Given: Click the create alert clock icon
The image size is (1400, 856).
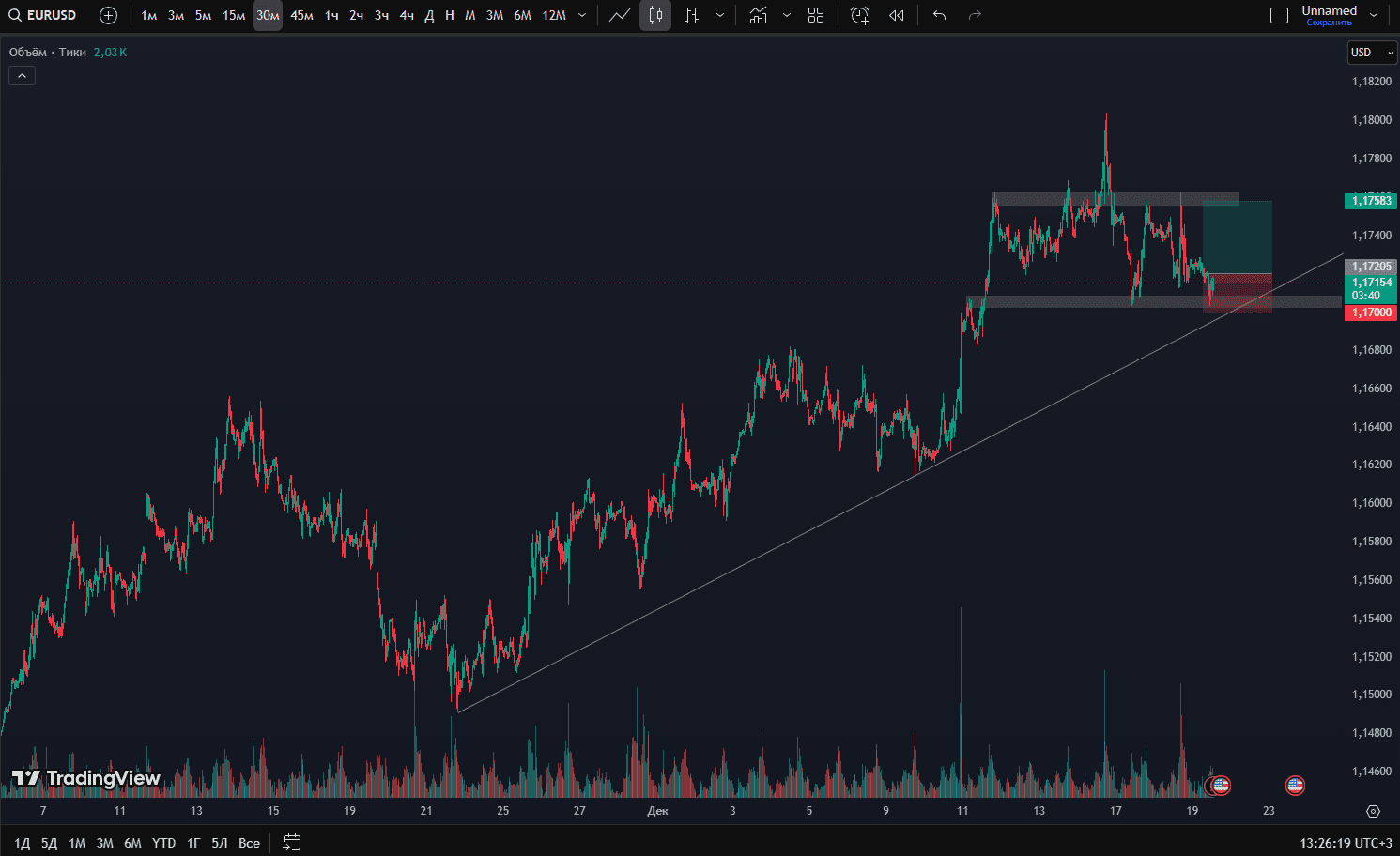Looking at the screenshot, I should (x=859, y=15).
